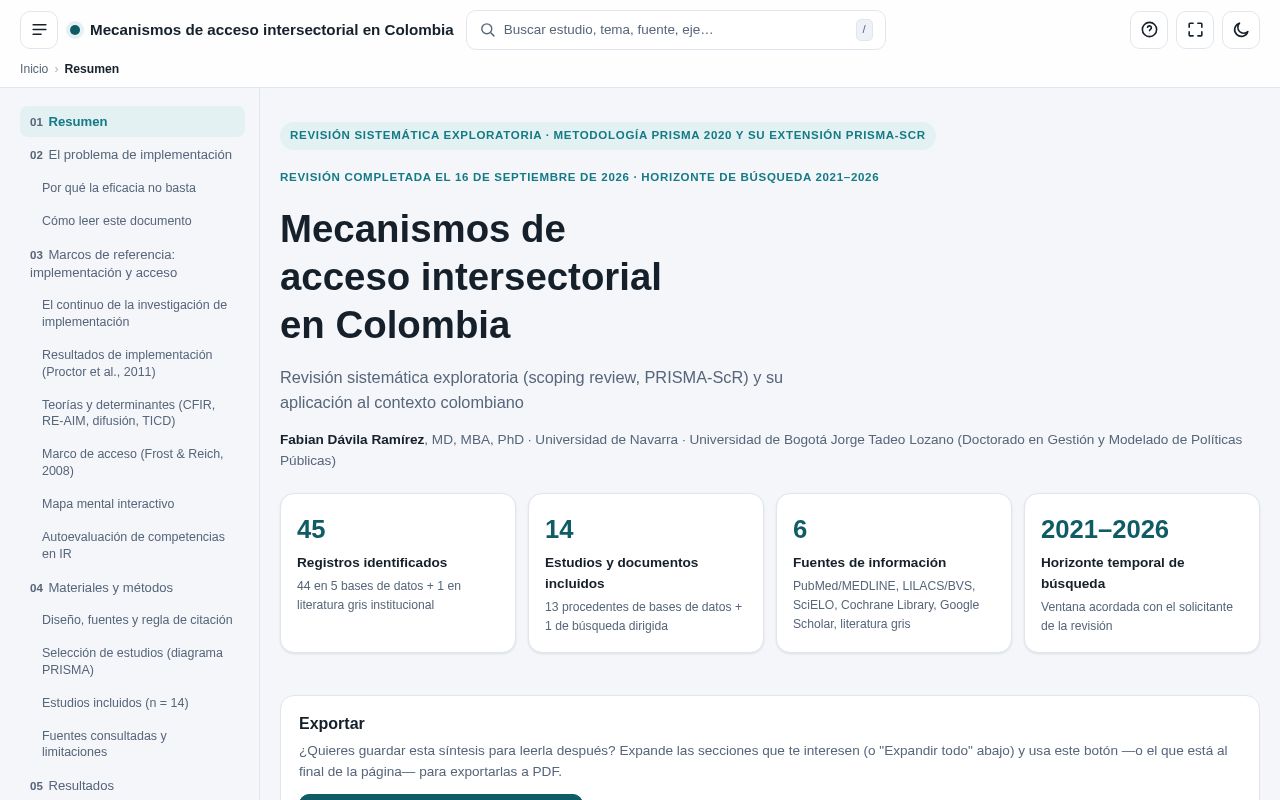Screen dimensions: 1280x800
Task: Click author name Fabian Dávila Ramírez
Action: click(352, 440)
